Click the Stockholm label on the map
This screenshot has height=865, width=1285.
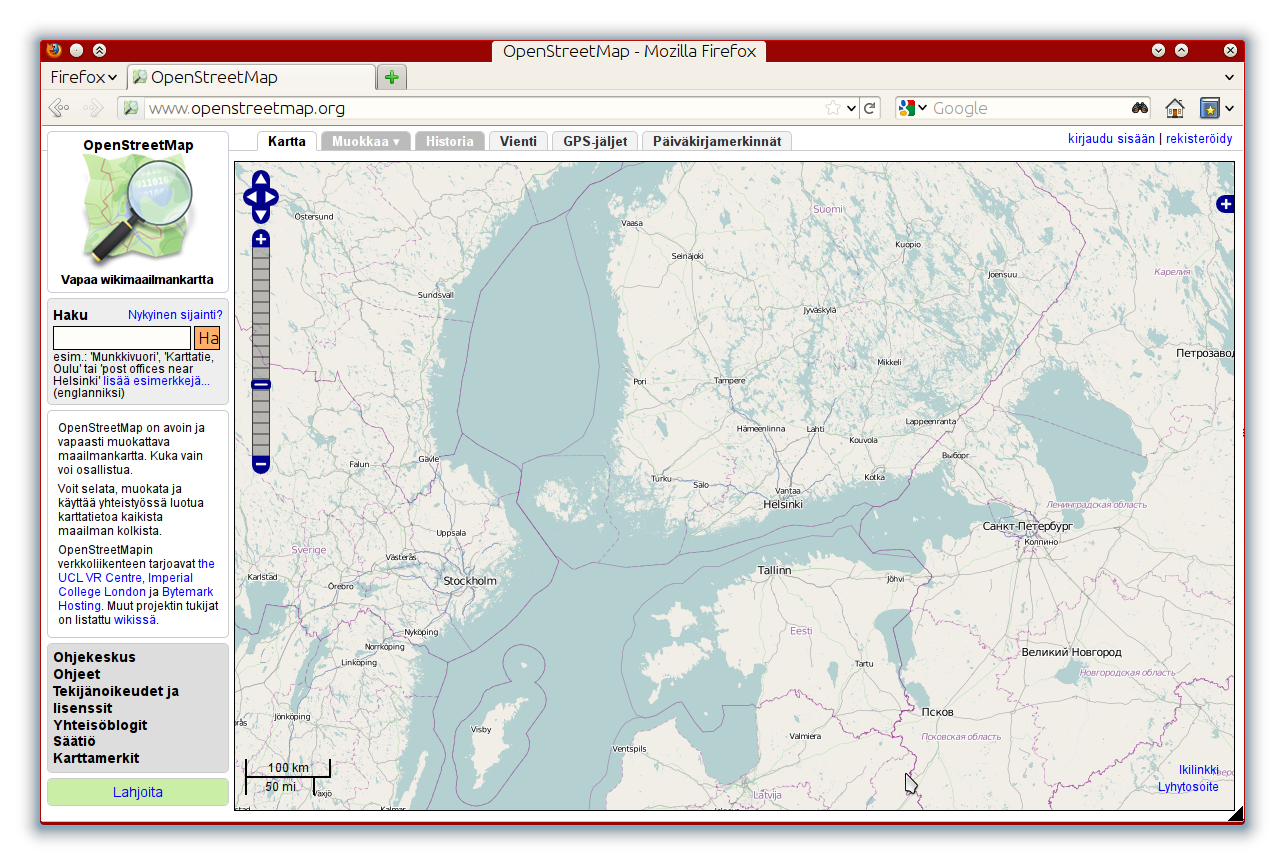470,581
